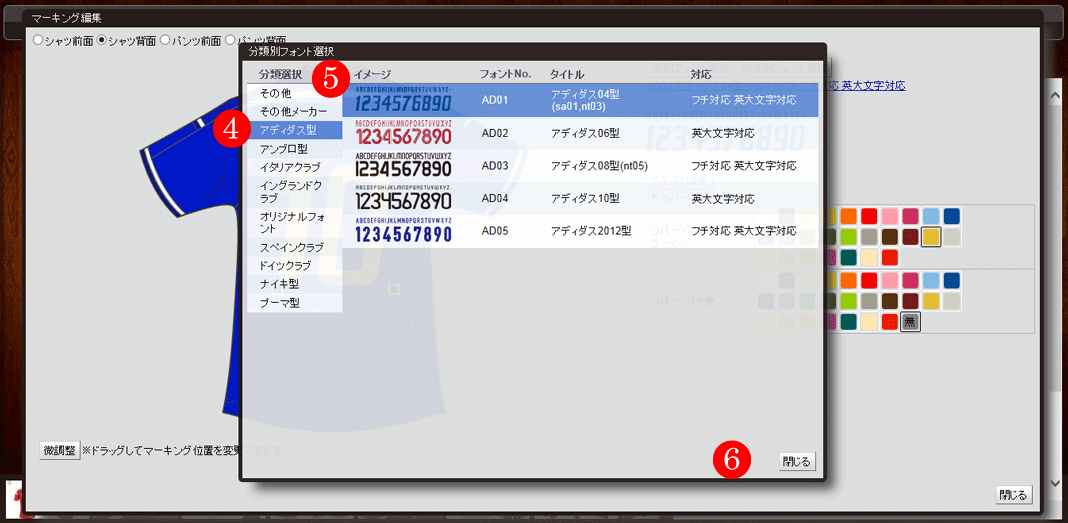Pick cream swatch in upper color palette
The width and height of the screenshot is (1068, 523).
869,257
